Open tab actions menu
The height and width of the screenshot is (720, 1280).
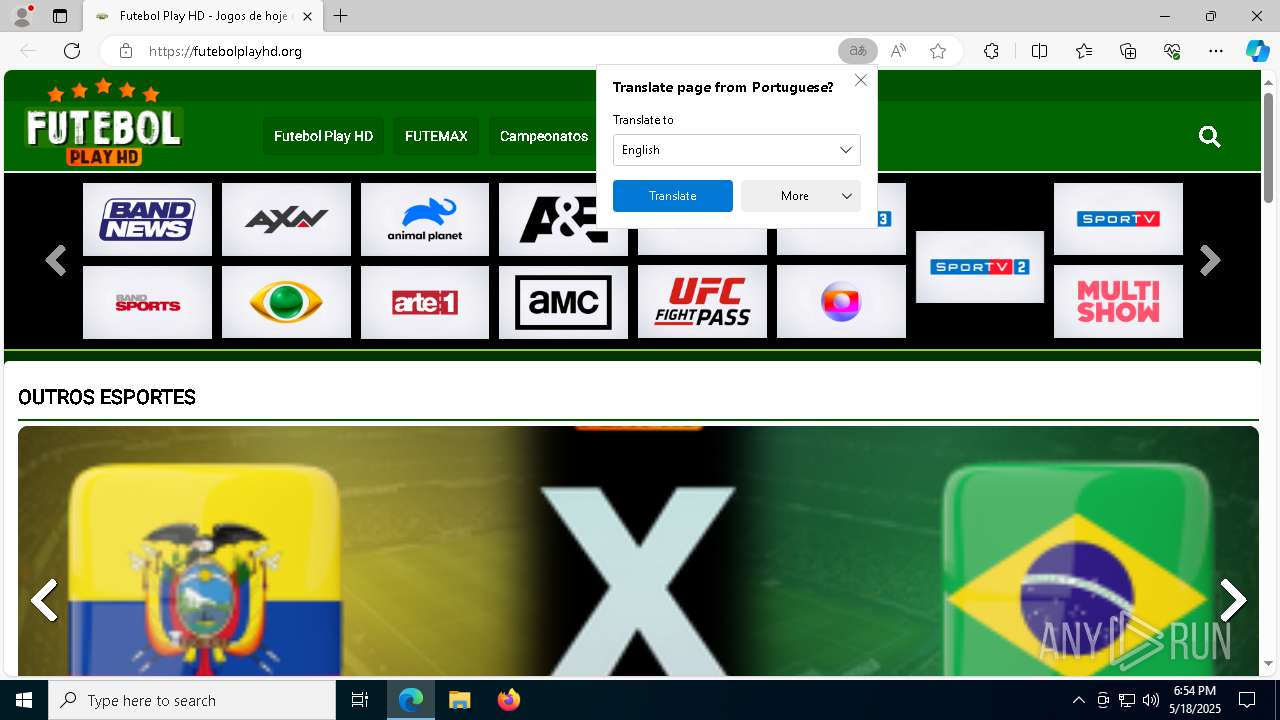pyautogui.click(x=60, y=16)
